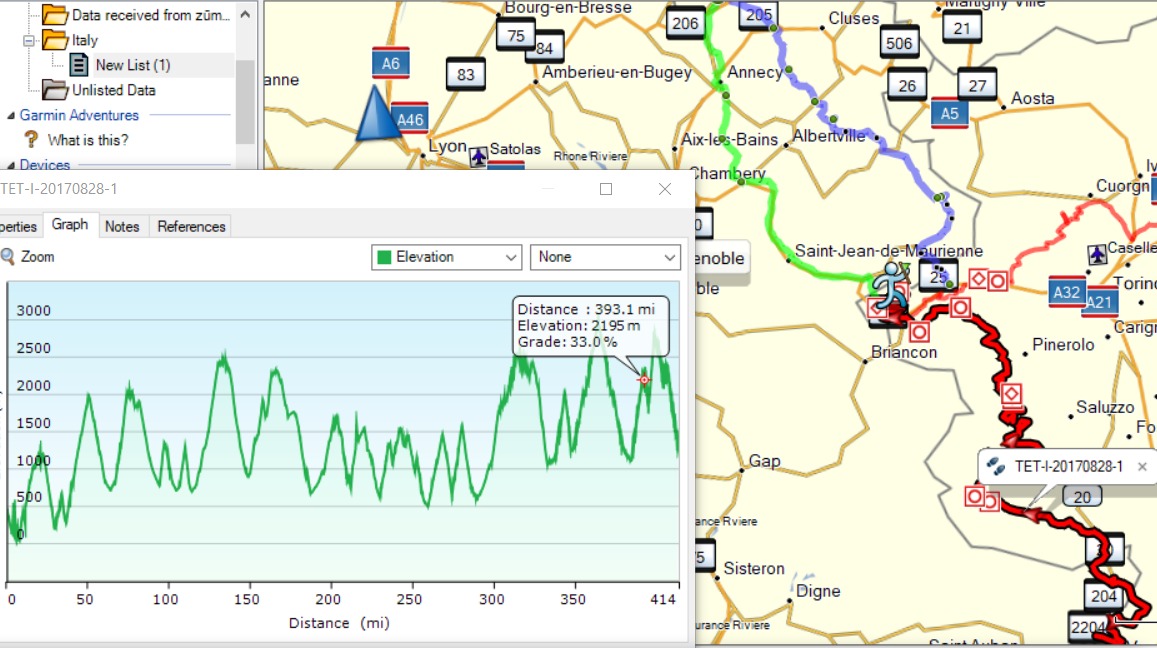Switch to the Properties tab
Image resolution: width=1157 pixels, height=648 pixels.
(x=20, y=227)
